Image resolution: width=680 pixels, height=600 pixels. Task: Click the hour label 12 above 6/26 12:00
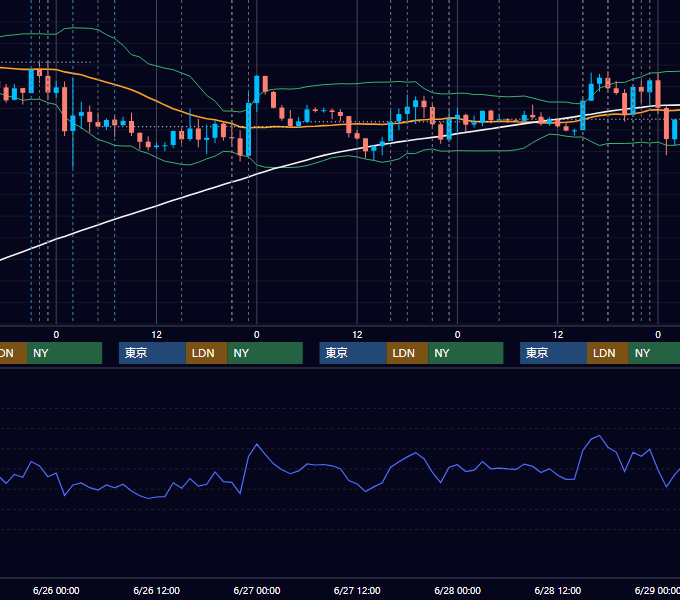[x=157, y=335]
